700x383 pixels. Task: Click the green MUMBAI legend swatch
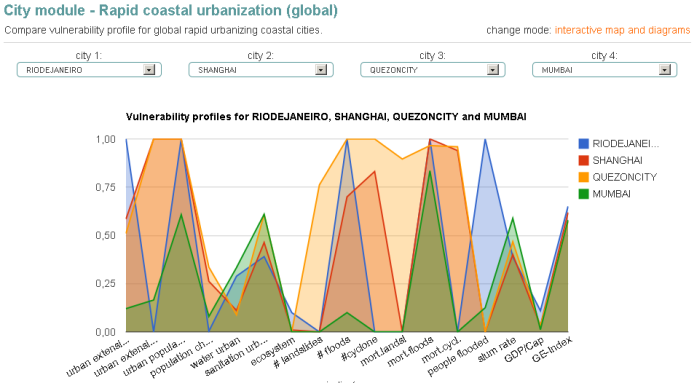coord(583,194)
